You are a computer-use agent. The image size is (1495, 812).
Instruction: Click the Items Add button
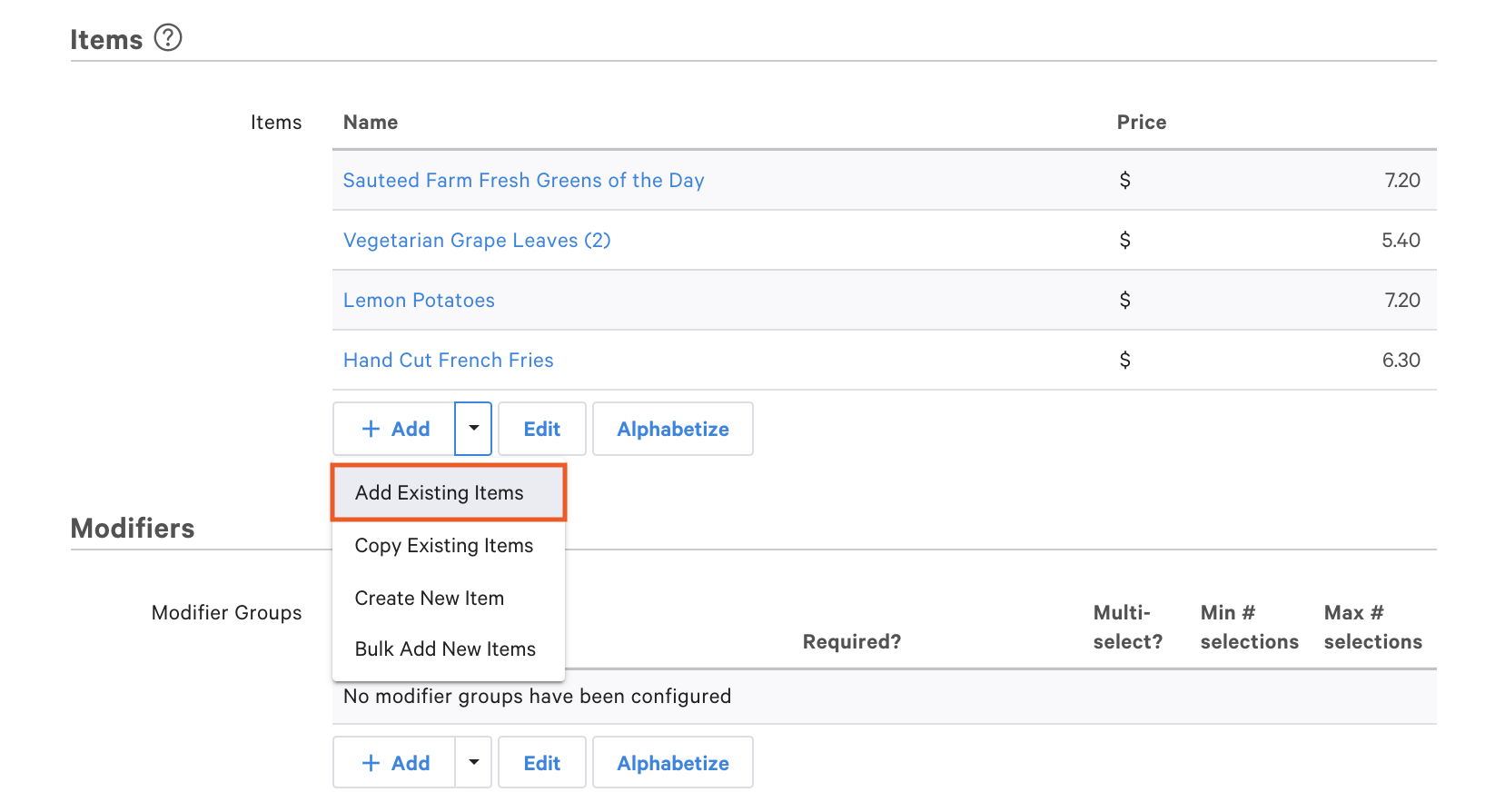[x=395, y=429]
